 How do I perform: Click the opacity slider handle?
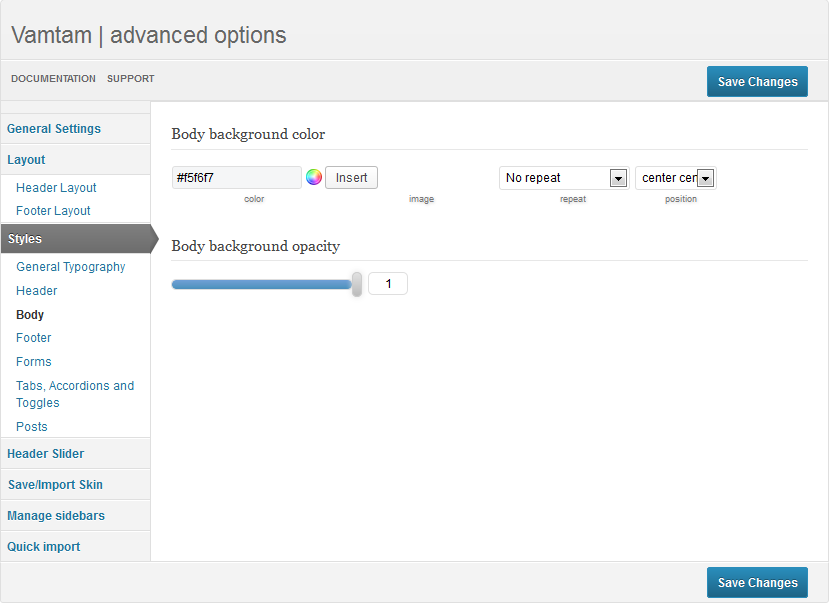pos(357,284)
